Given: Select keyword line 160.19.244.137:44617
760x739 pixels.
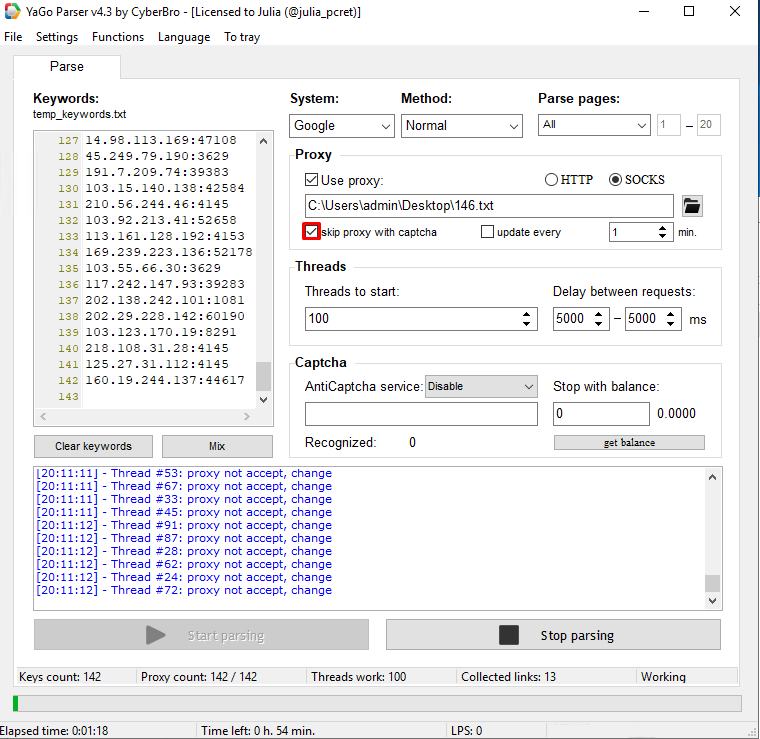Looking at the screenshot, I should [165, 380].
